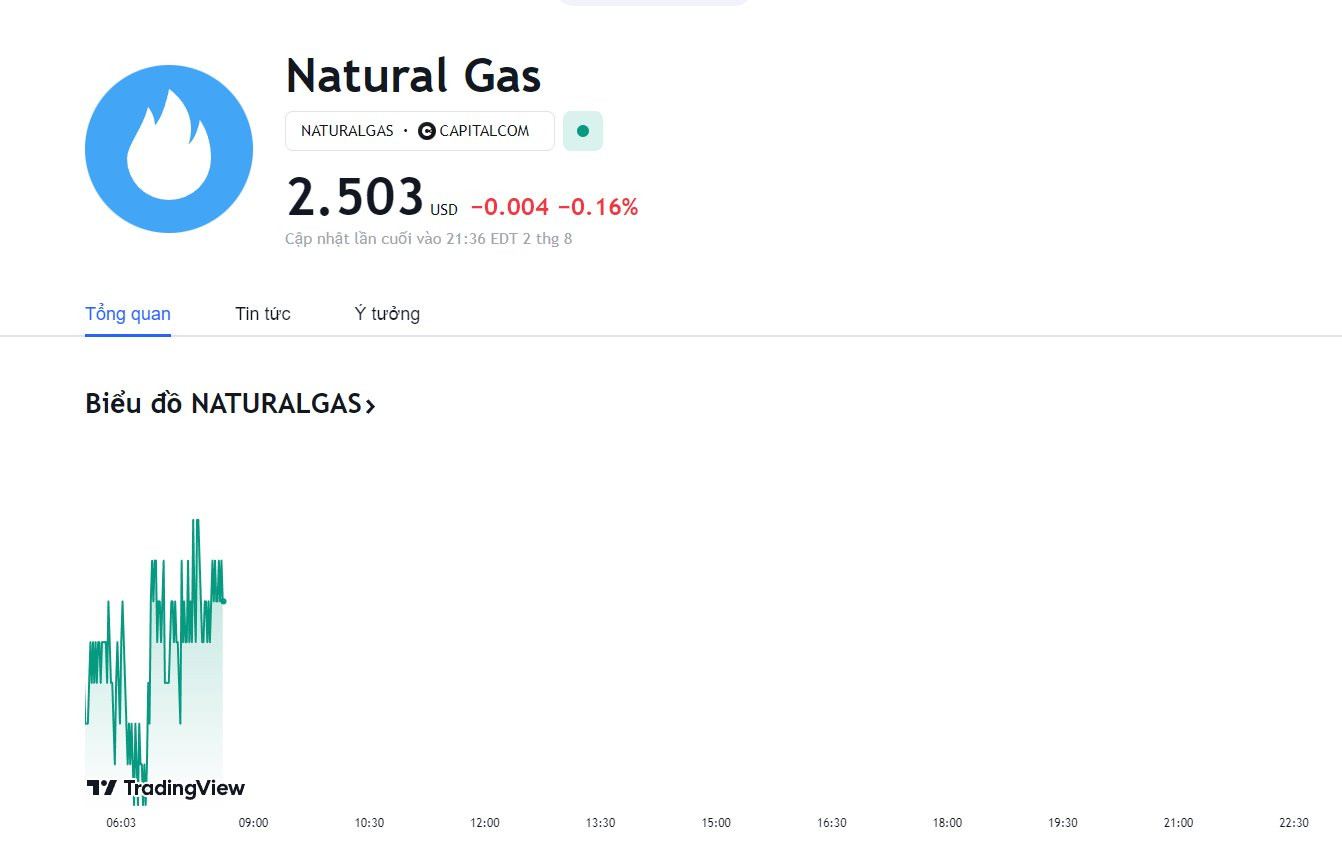Click the NATURALGAS CAPITALCOM symbol button
Viewport: 1342px width, 856px height.
coord(419,131)
